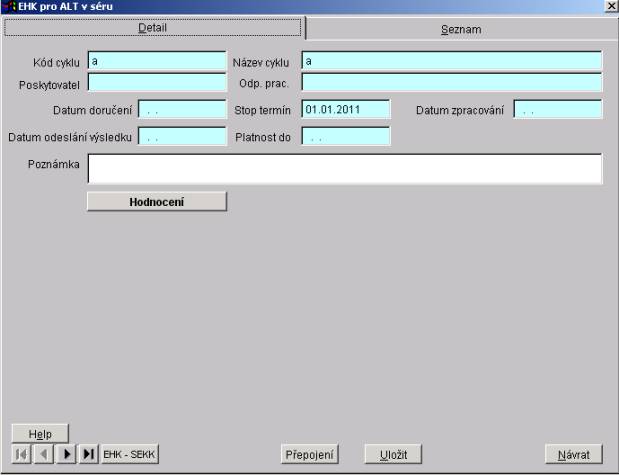Click the EHK - SEKK button
The height and width of the screenshot is (475, 619).
tap(129, 454)
